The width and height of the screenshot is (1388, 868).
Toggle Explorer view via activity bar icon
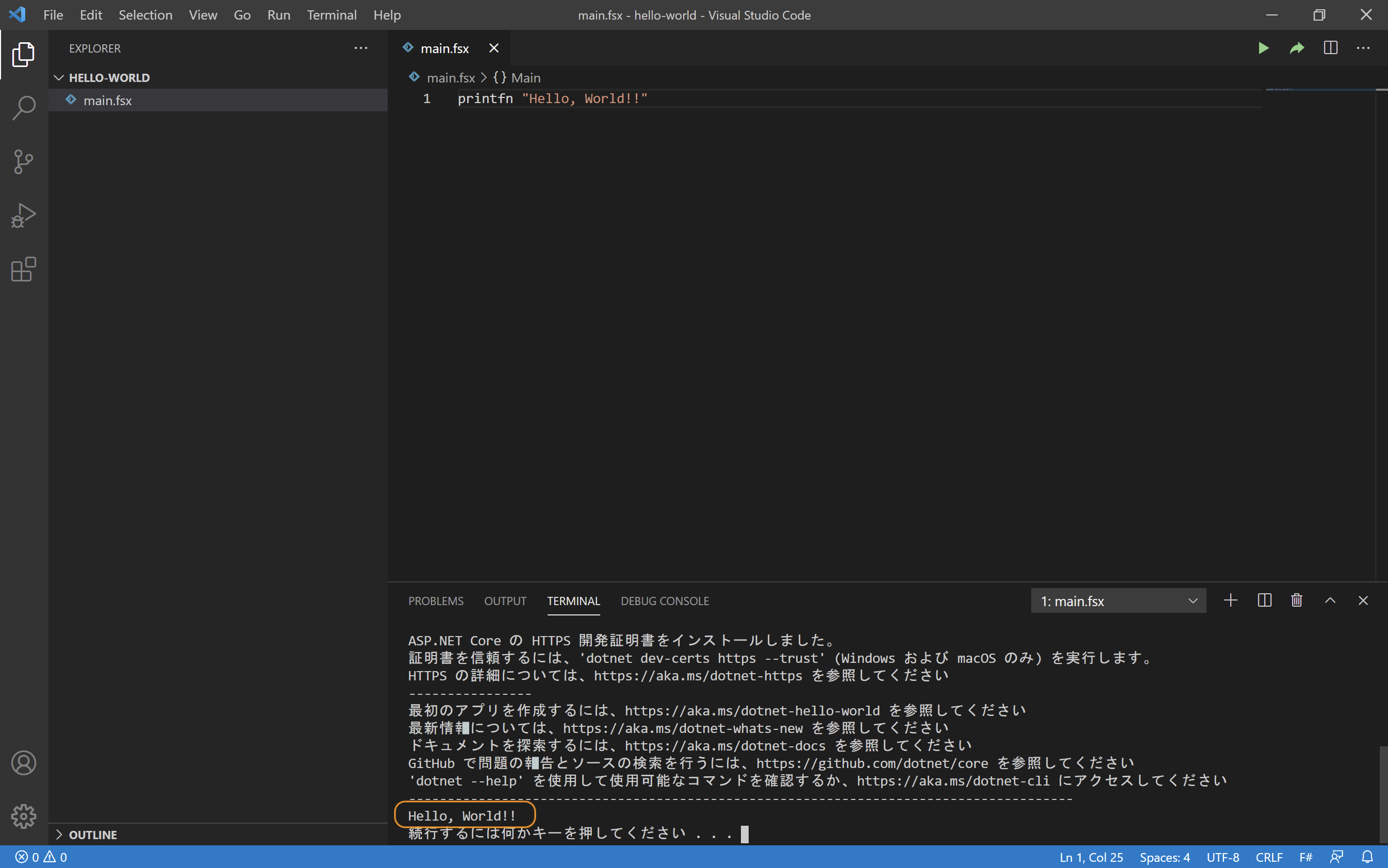(x=24, y=54)
